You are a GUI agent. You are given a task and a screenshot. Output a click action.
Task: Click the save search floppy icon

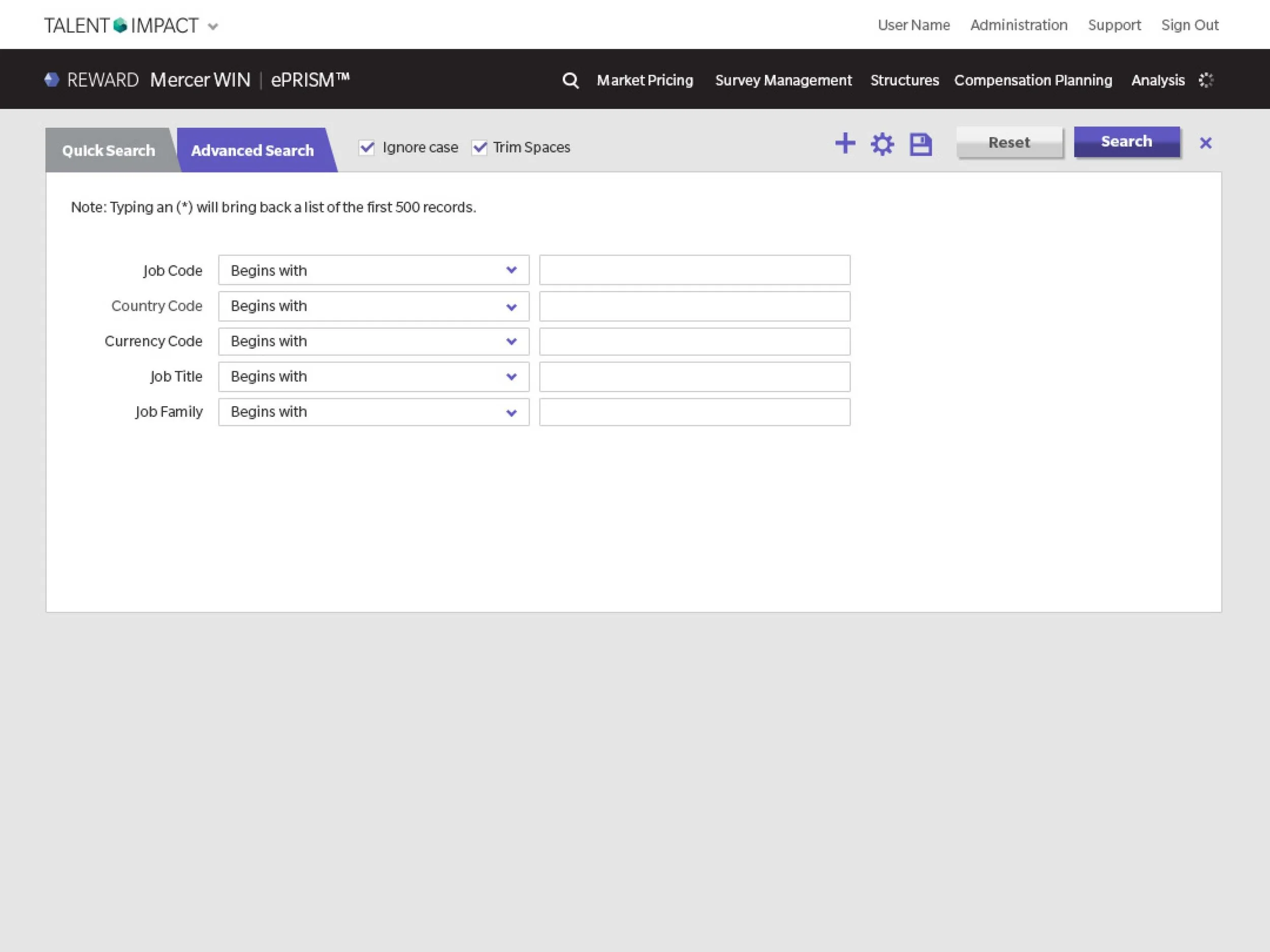[x=920, y=144]
